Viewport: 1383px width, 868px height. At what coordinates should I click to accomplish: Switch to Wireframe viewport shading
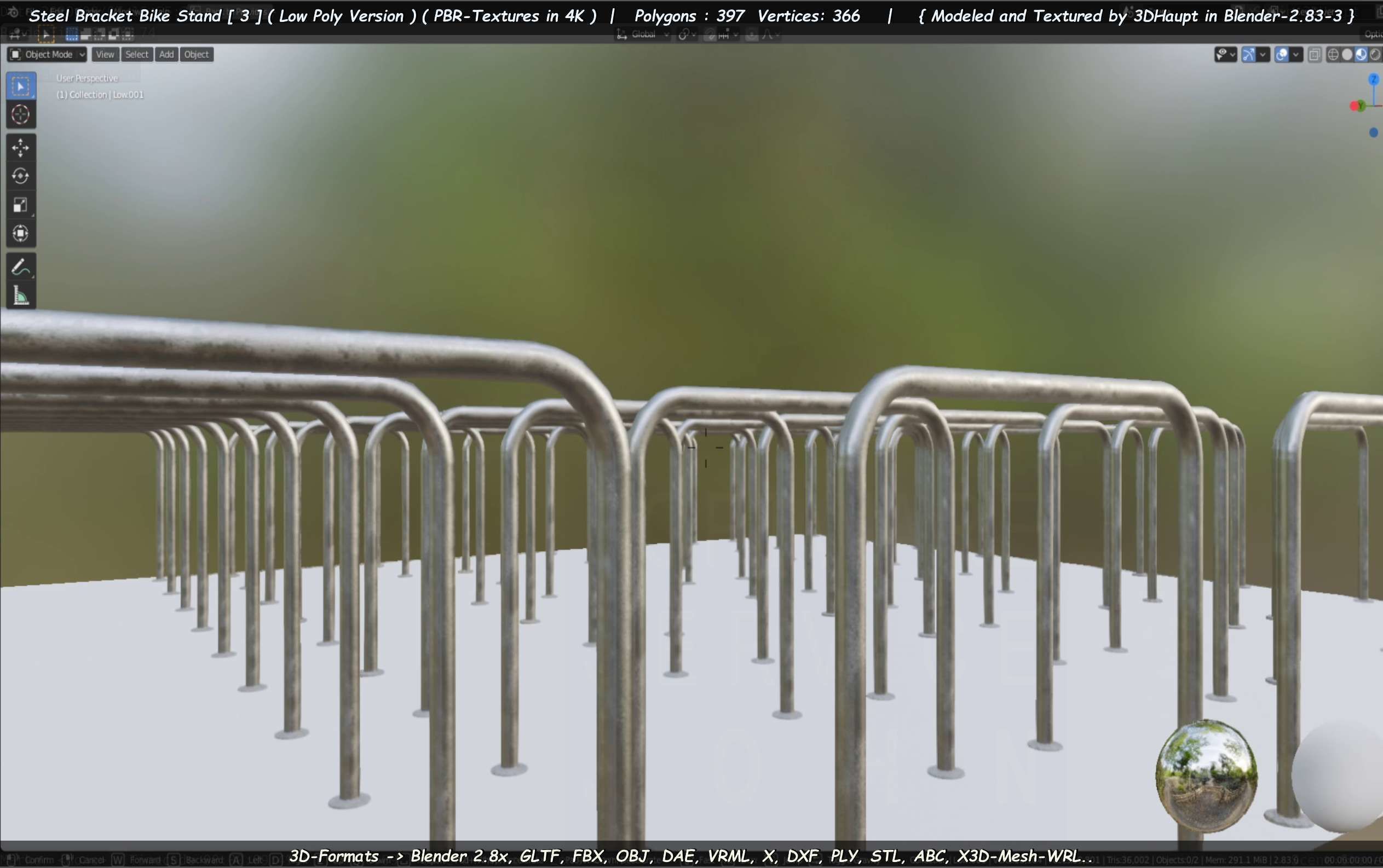point(1333,55)
